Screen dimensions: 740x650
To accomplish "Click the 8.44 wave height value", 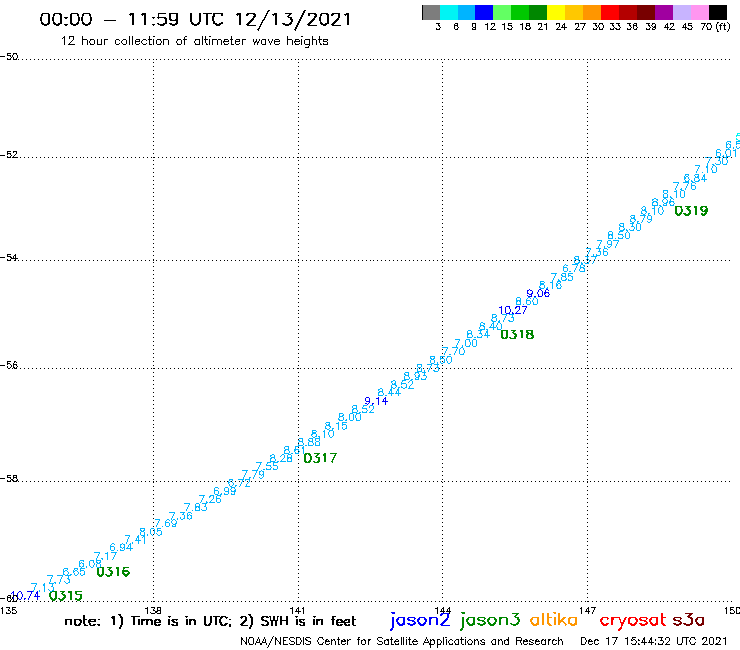I will tap(389, 393).
